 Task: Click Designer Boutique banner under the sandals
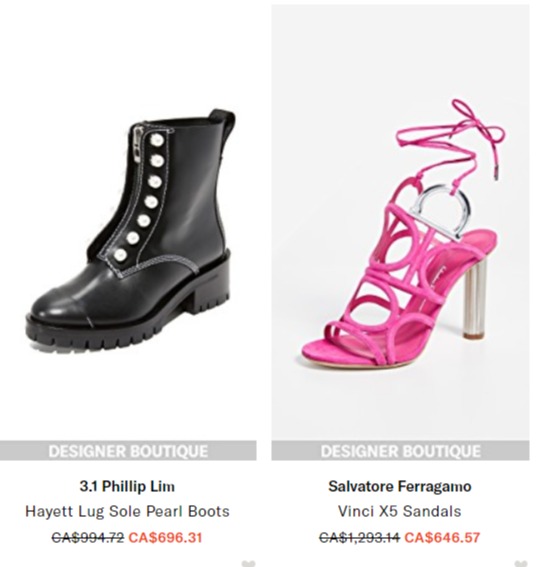[400, 451]
